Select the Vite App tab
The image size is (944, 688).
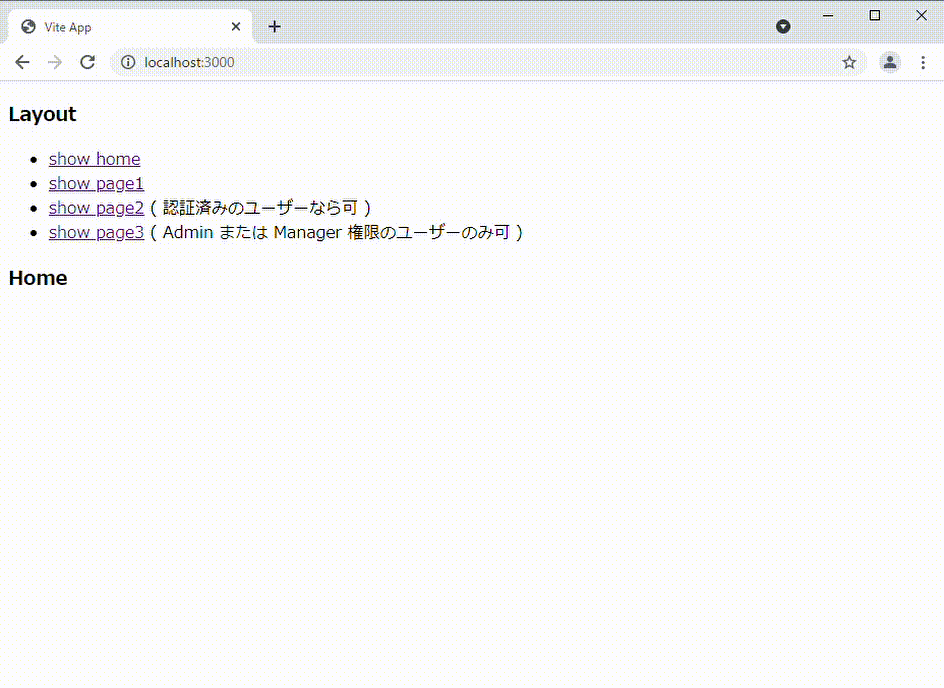pyautogui.click(x=129, y=27)
